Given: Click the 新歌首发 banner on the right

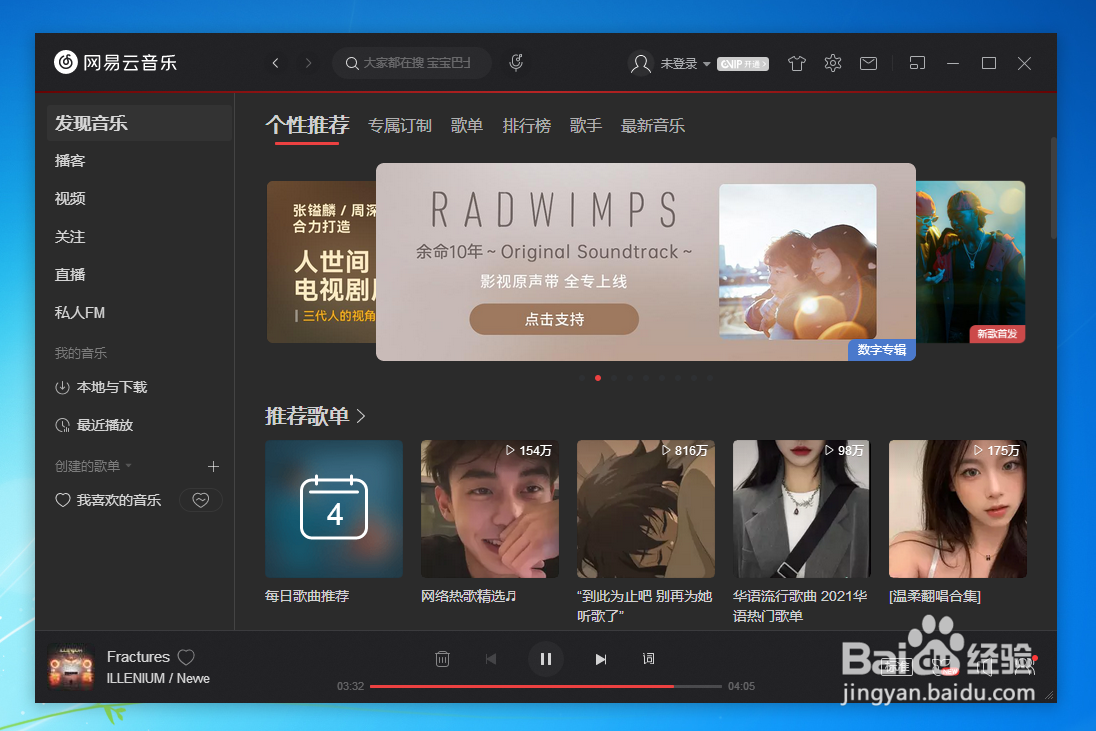Looking at the screenshot, I should pos(971,262).
